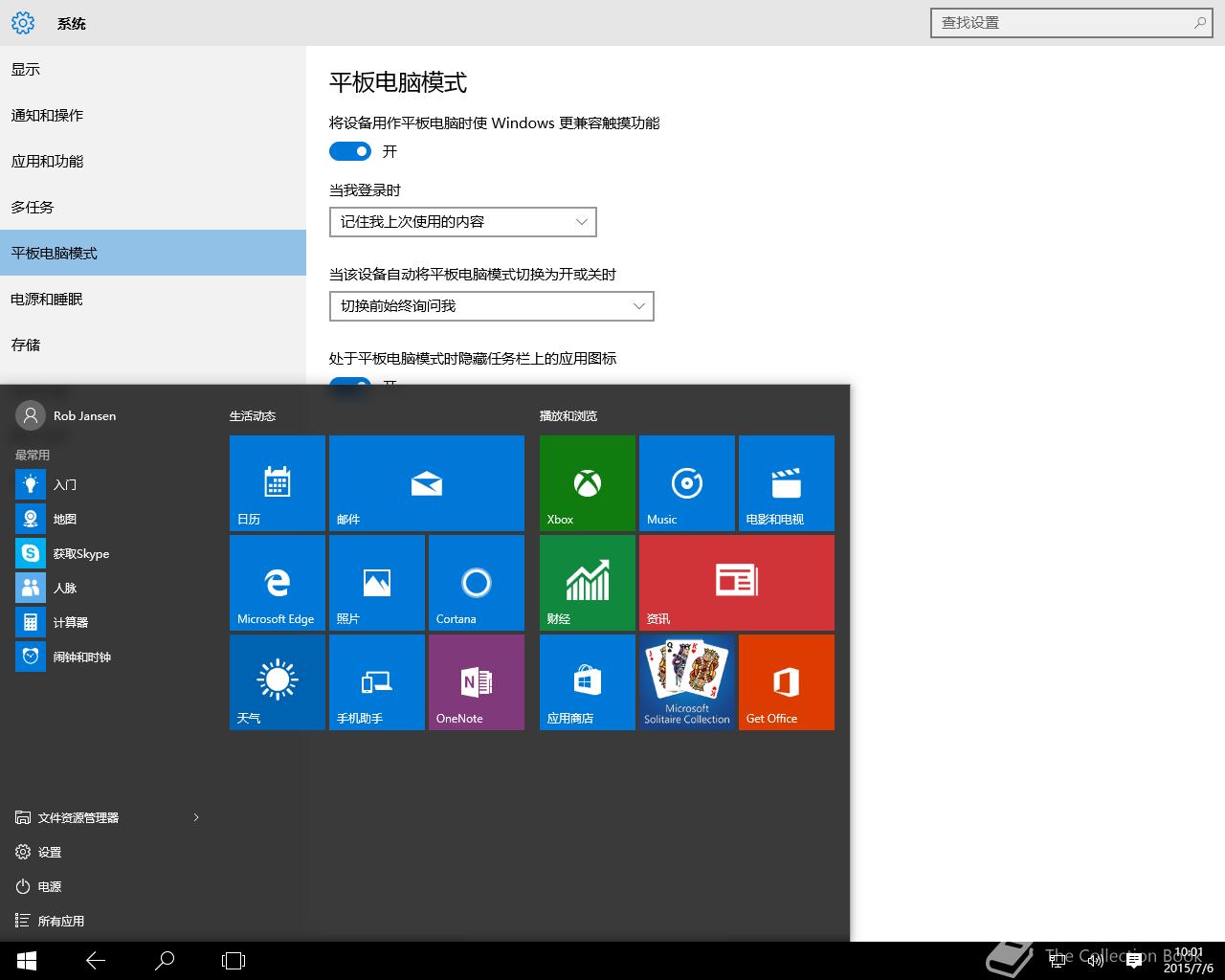Open the 切换前始终询问我 dropdown
The image size is (1225, 980).
point(492,306)
